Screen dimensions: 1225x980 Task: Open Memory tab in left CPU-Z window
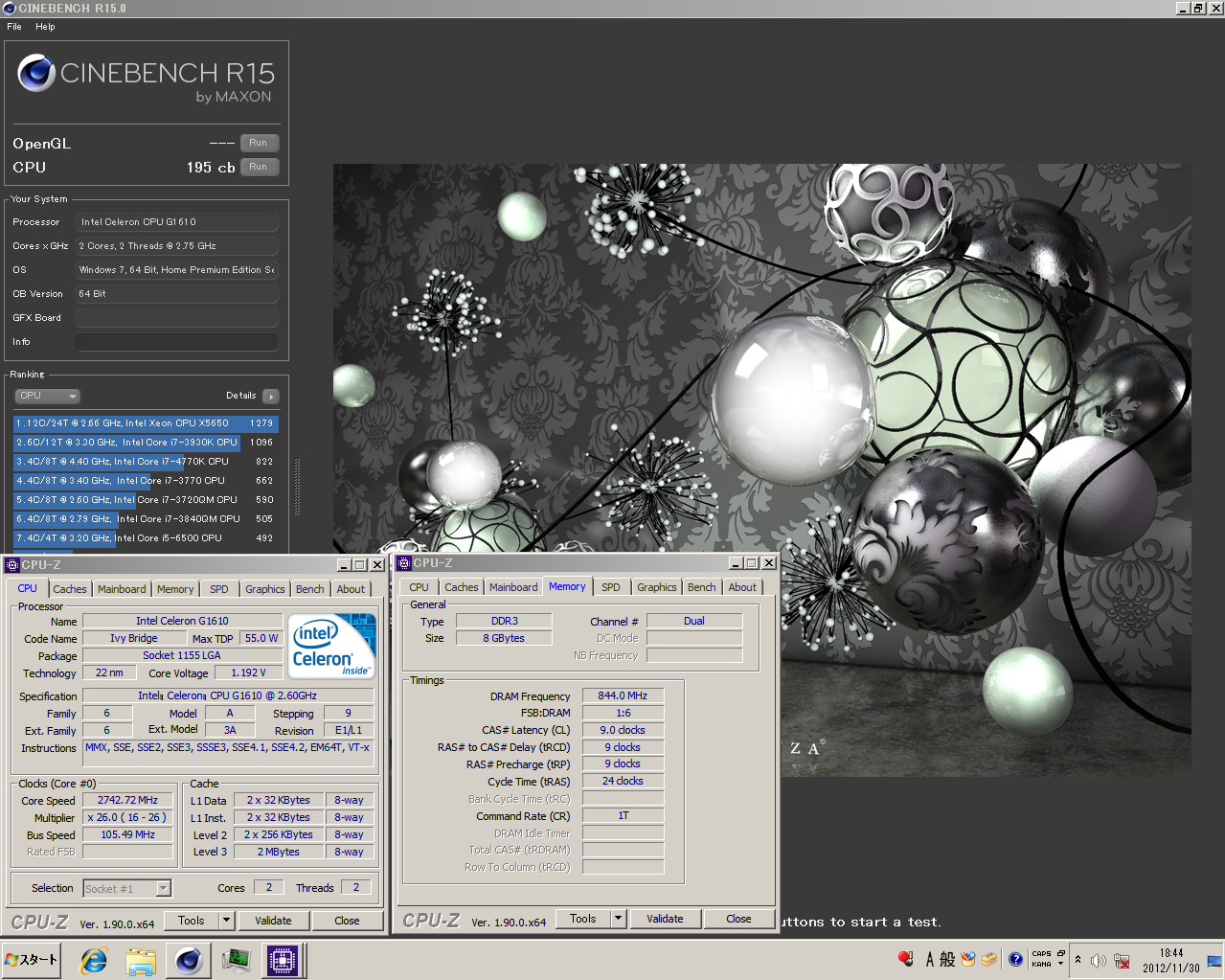(175, 589)
